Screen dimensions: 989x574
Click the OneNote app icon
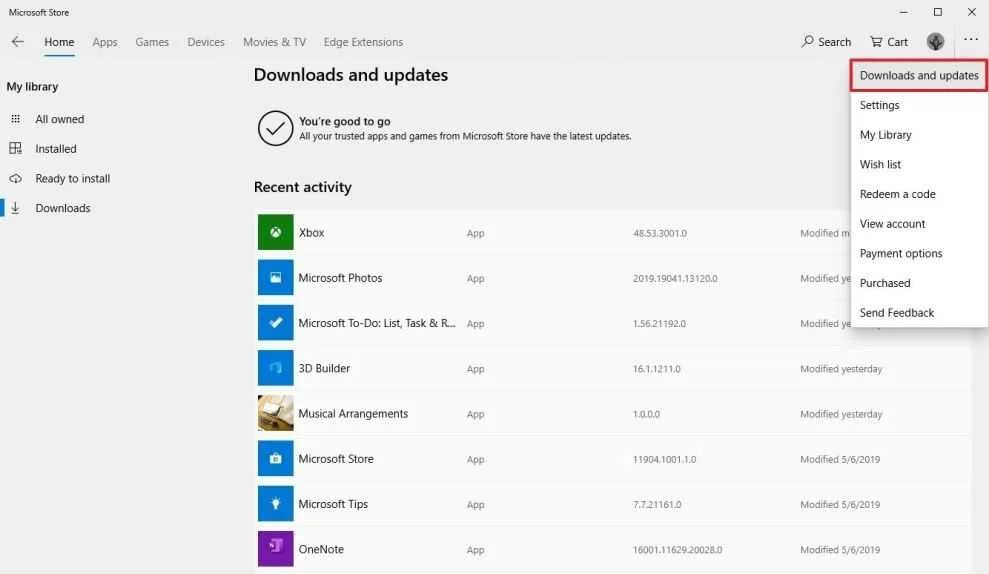point(276,549)
